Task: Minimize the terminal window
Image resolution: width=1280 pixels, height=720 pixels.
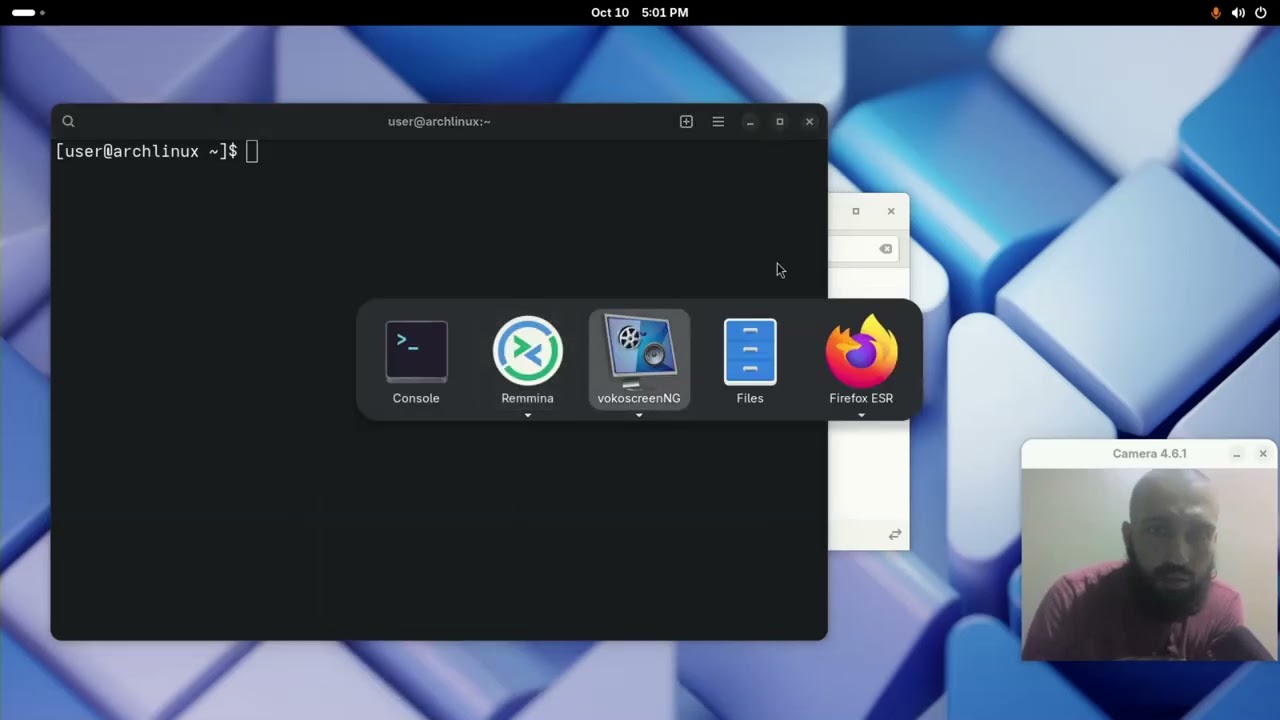Action: 750,122
